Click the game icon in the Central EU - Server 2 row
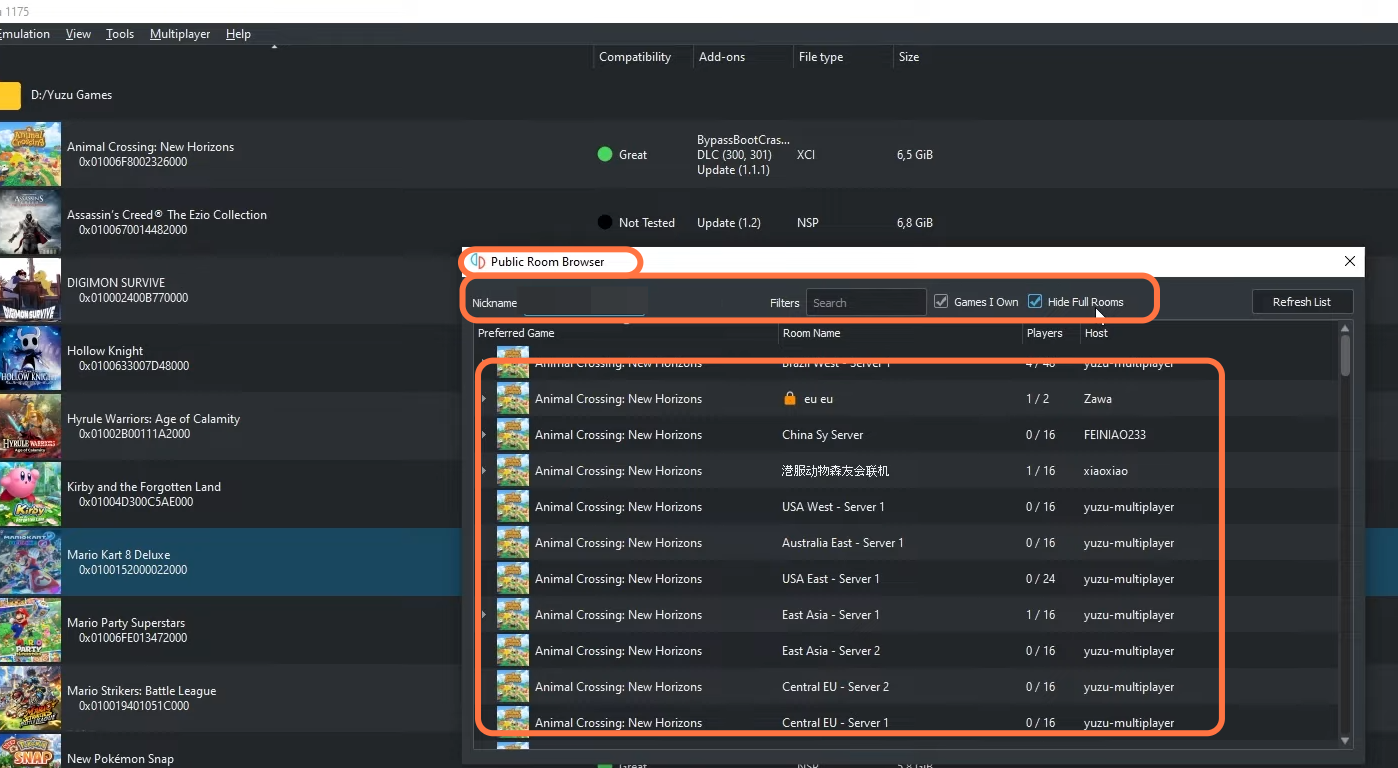1398x768 pixels. [x=513, y=687]
